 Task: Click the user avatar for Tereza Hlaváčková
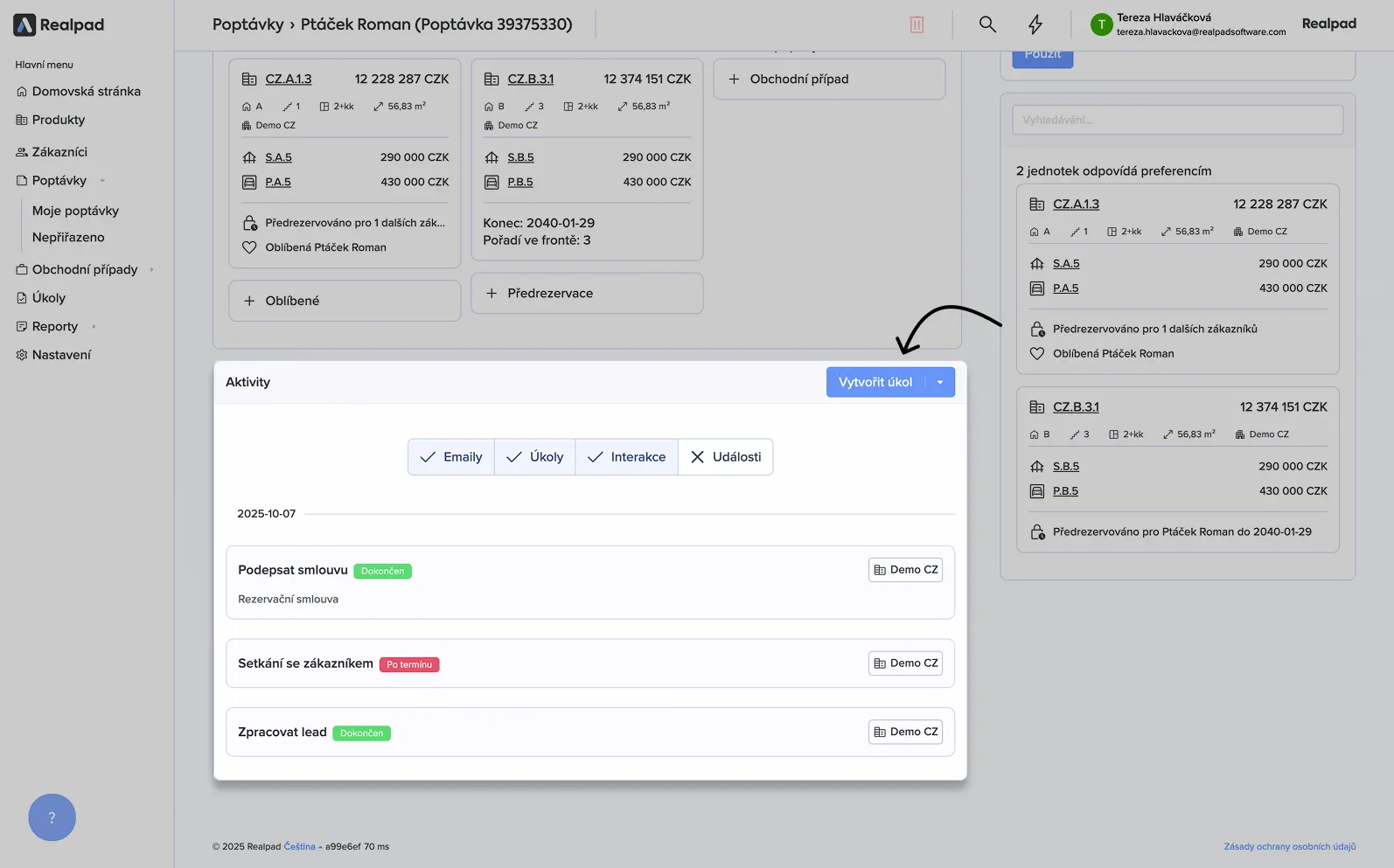click(x=1101, y=24)
